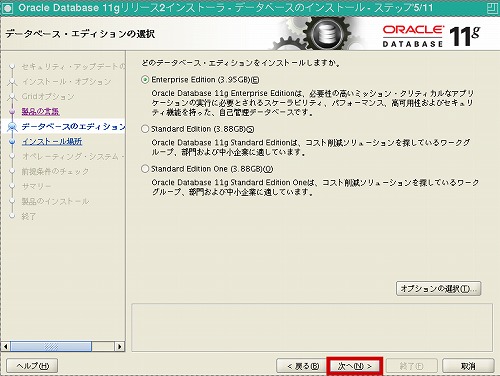Image resolution: width=500 pixels, height=376 pixels.
Task: Click the maximize icon in title bar
Action: click(x=492, y=8)
